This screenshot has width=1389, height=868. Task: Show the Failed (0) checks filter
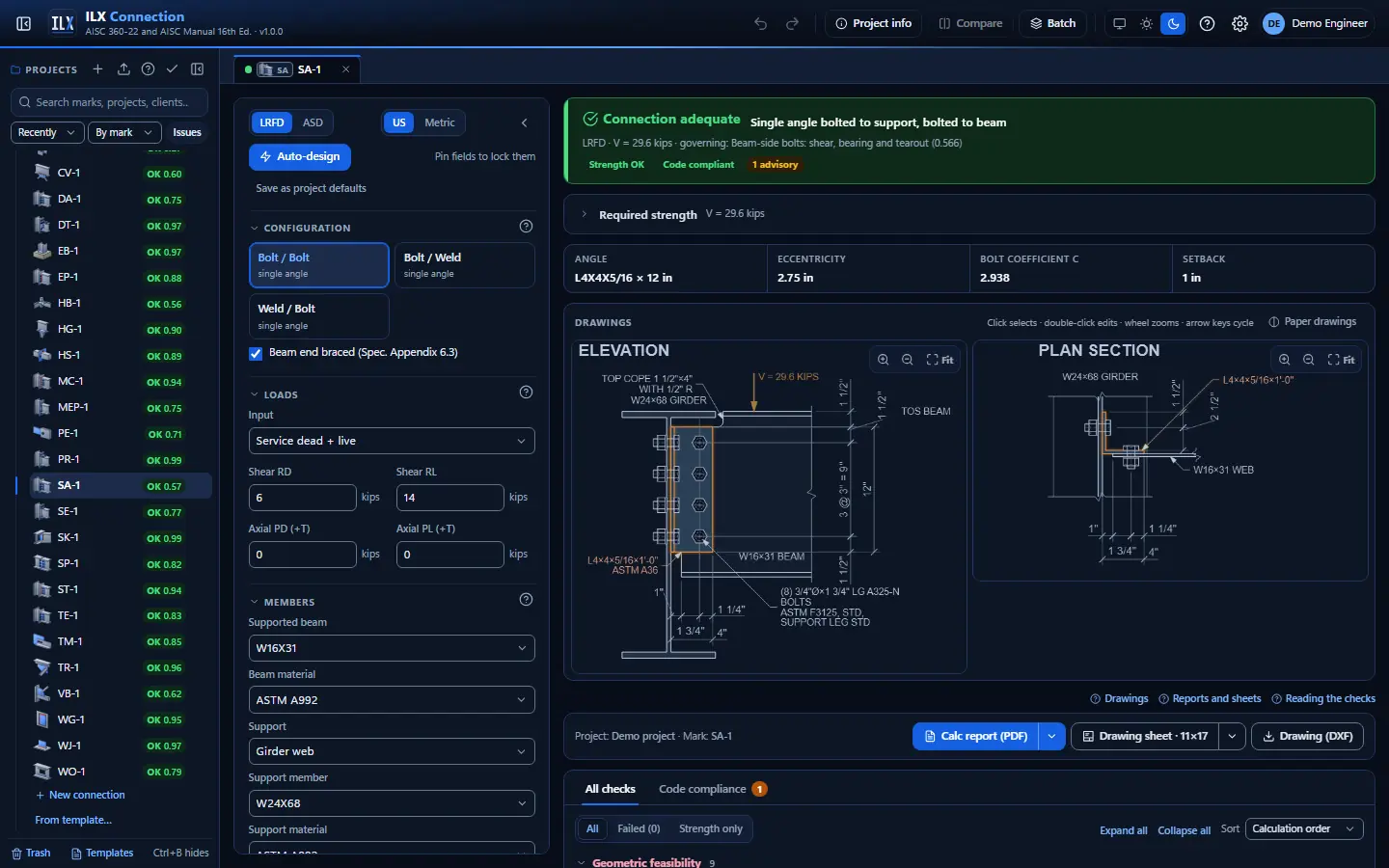coord(639,828)
